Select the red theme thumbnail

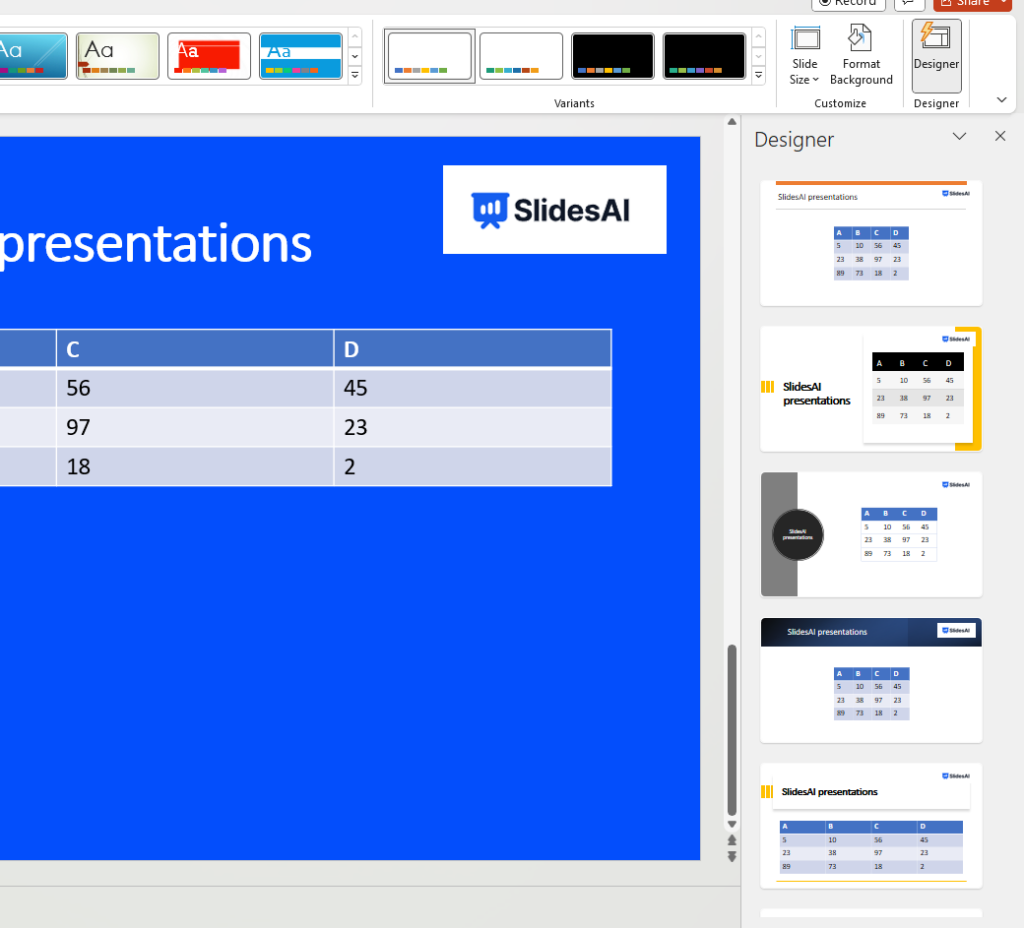click(209, 56)
